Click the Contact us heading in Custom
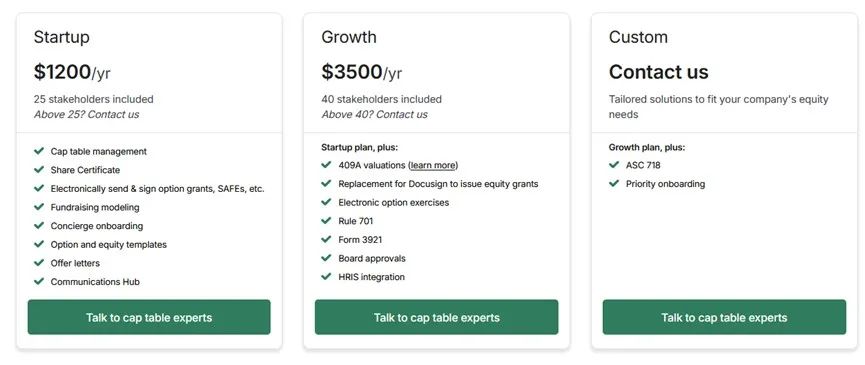865x365 pixels. pos(659,72)
